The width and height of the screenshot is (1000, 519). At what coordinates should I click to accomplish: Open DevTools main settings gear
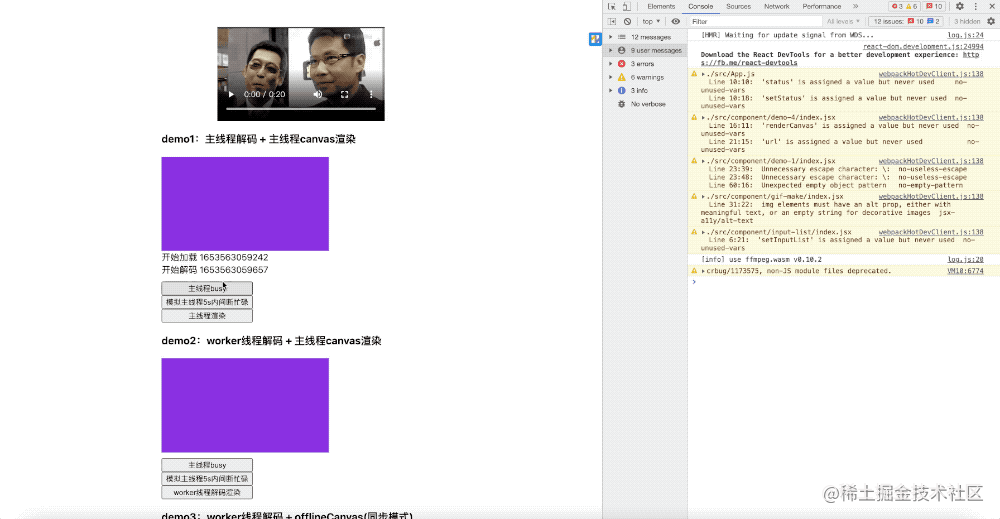(960, 6)
